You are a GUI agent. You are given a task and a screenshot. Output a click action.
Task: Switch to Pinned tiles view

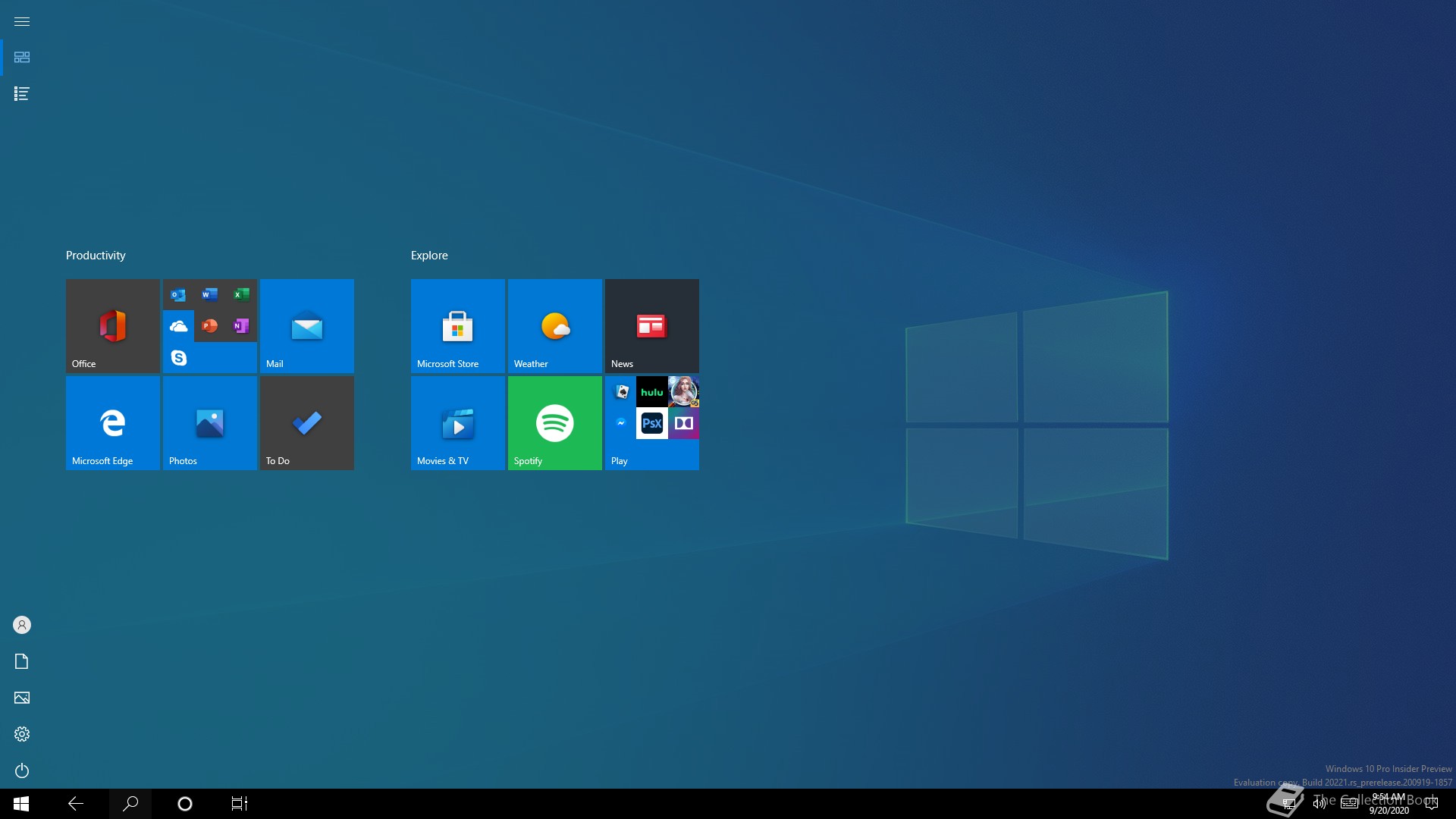[x=22, y=58]
